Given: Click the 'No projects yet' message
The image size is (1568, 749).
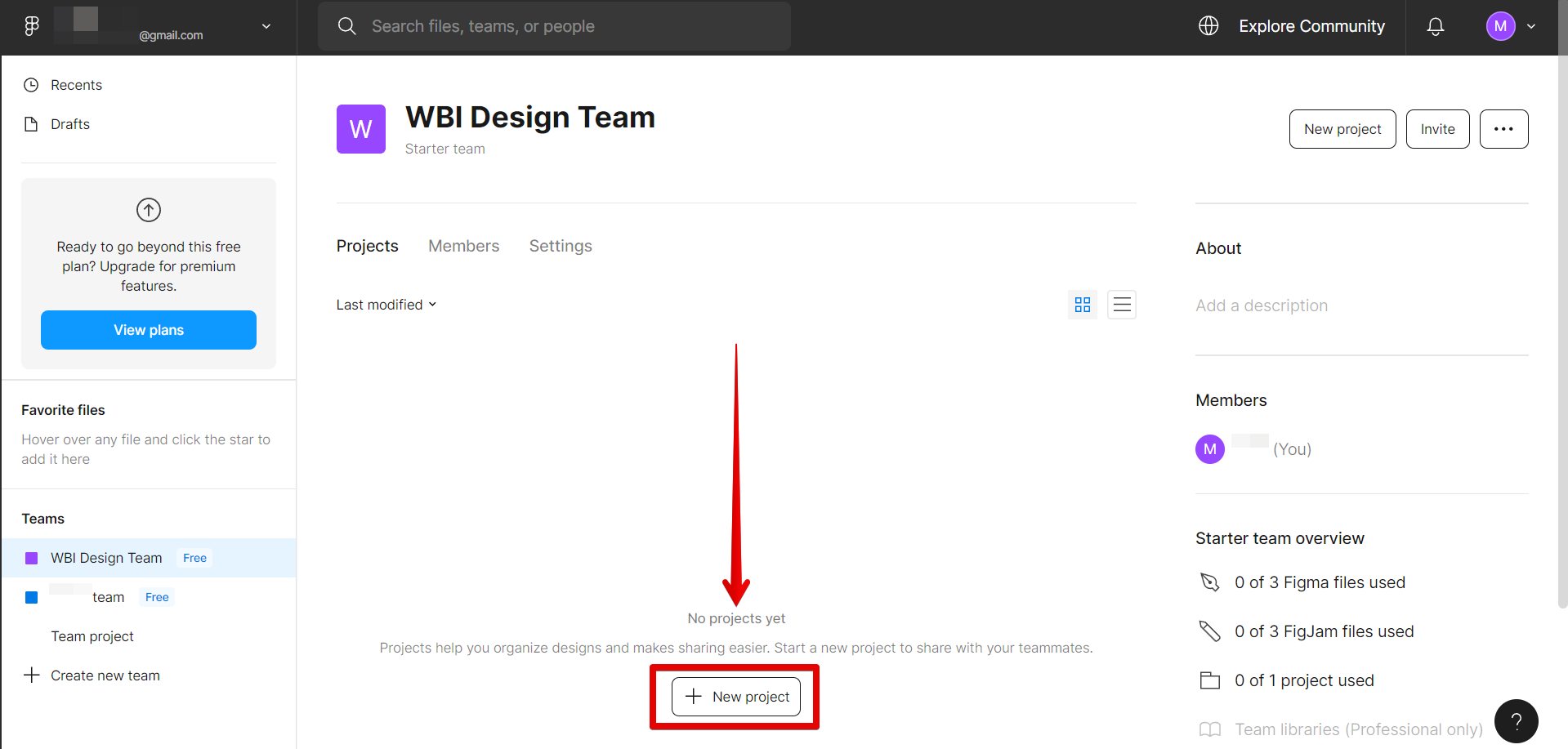Looking at the screenshot, I should pyautogui.click(x=736, y=618).
